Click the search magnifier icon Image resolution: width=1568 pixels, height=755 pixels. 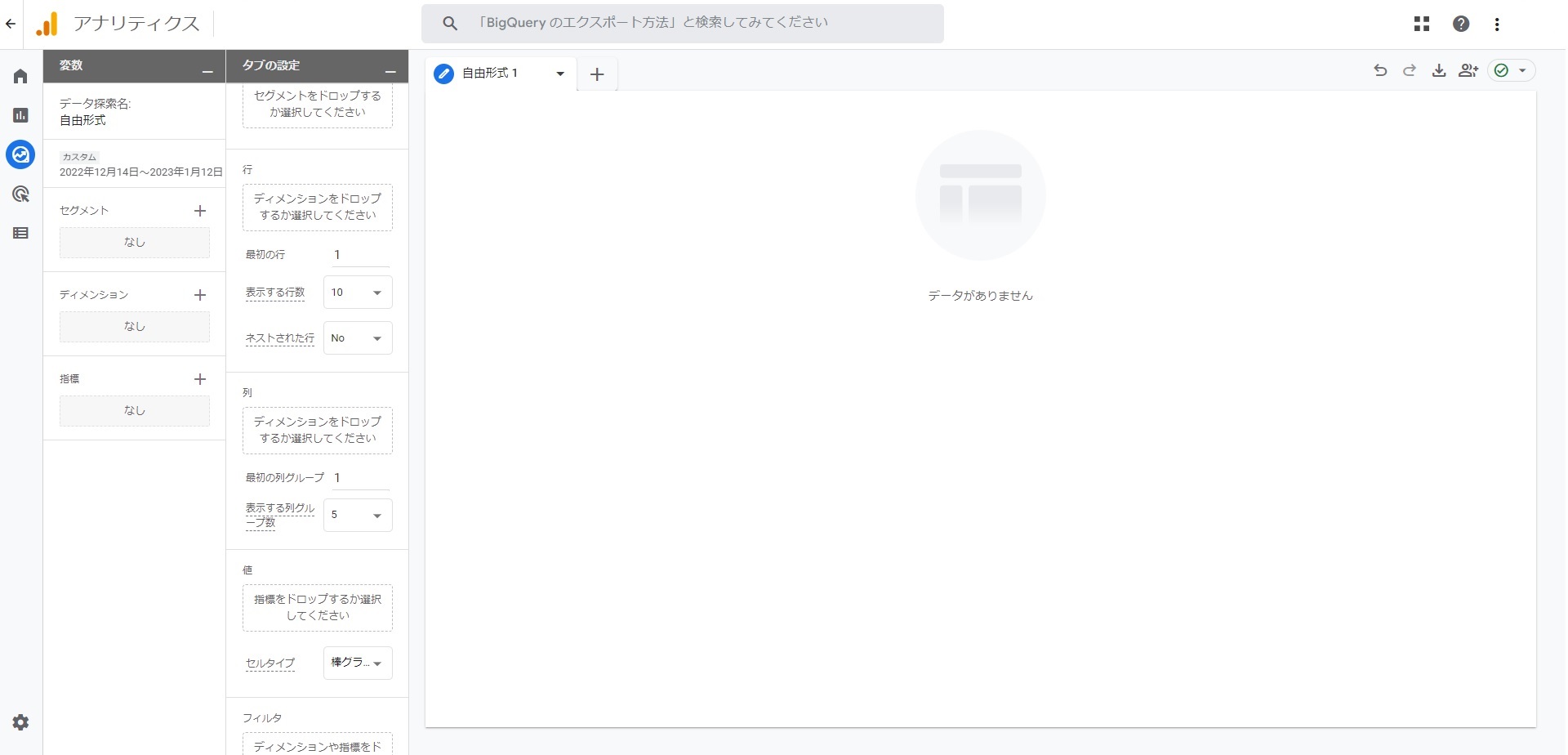pyautogui.click(x=450, y=24)
